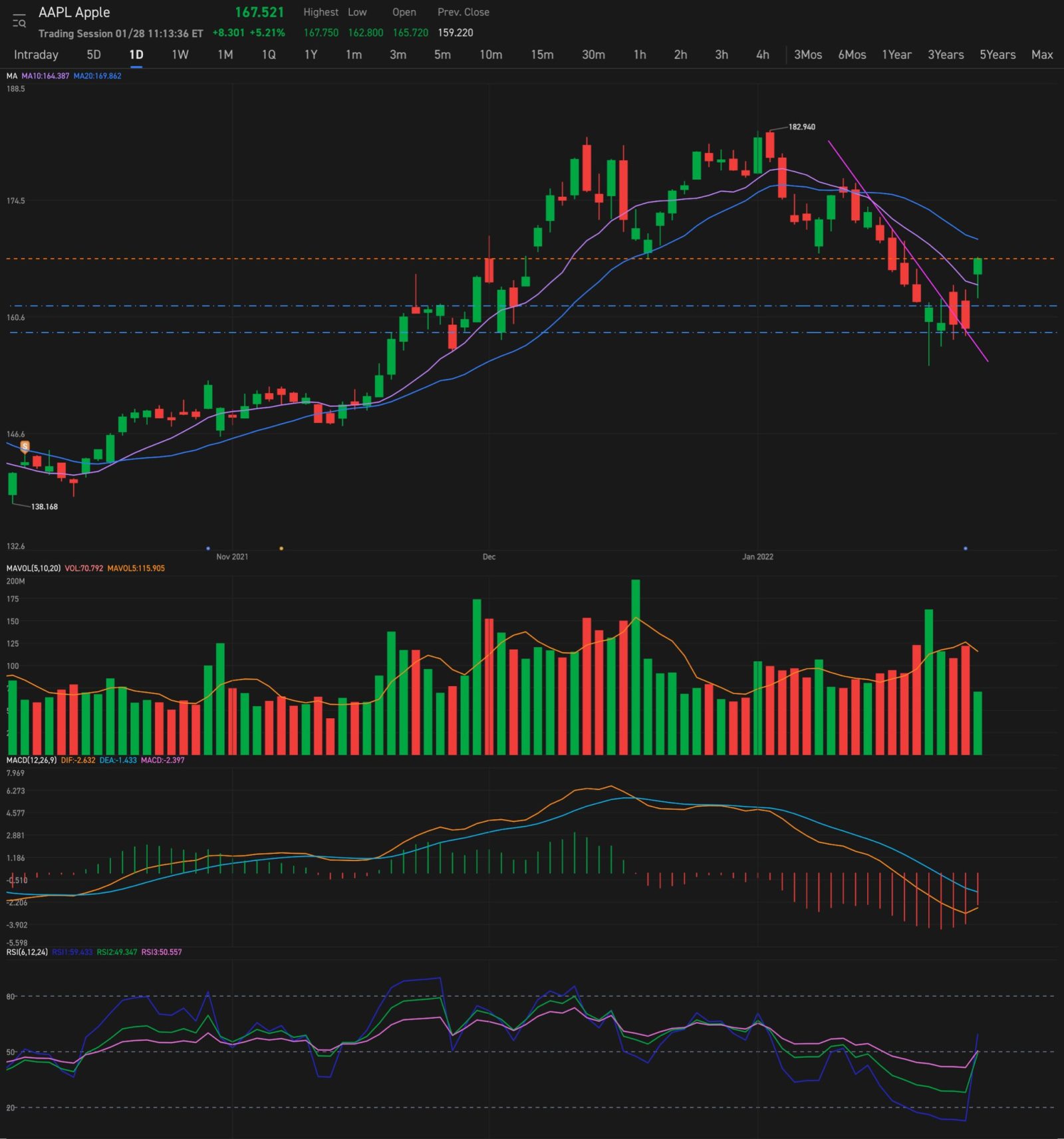Click the current price 167.521
This screenshot has width=1064, height=1139.
pyautogui.click(x=259, y=12)
